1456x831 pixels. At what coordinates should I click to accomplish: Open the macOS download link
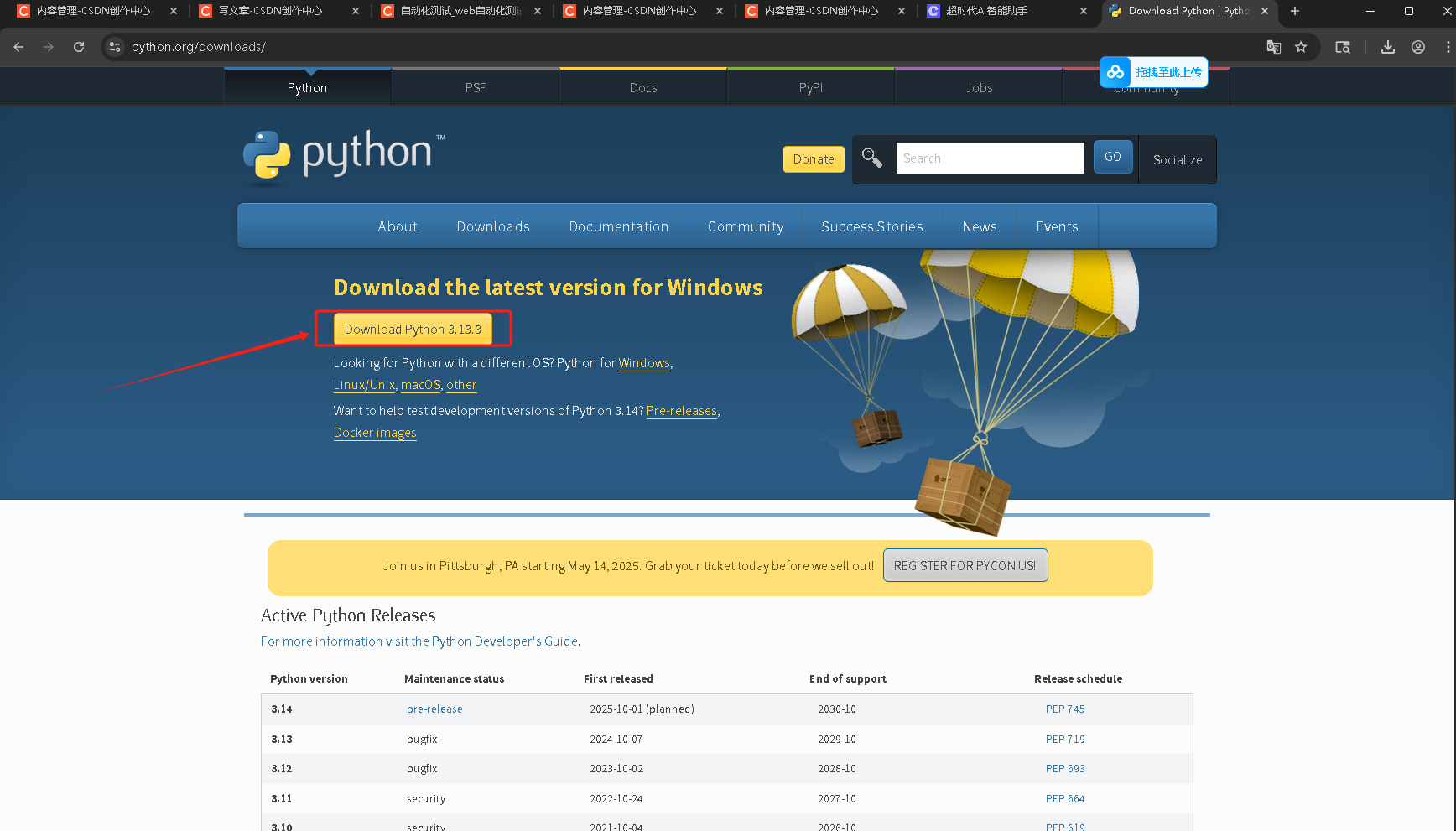click(x=420, y=385)
